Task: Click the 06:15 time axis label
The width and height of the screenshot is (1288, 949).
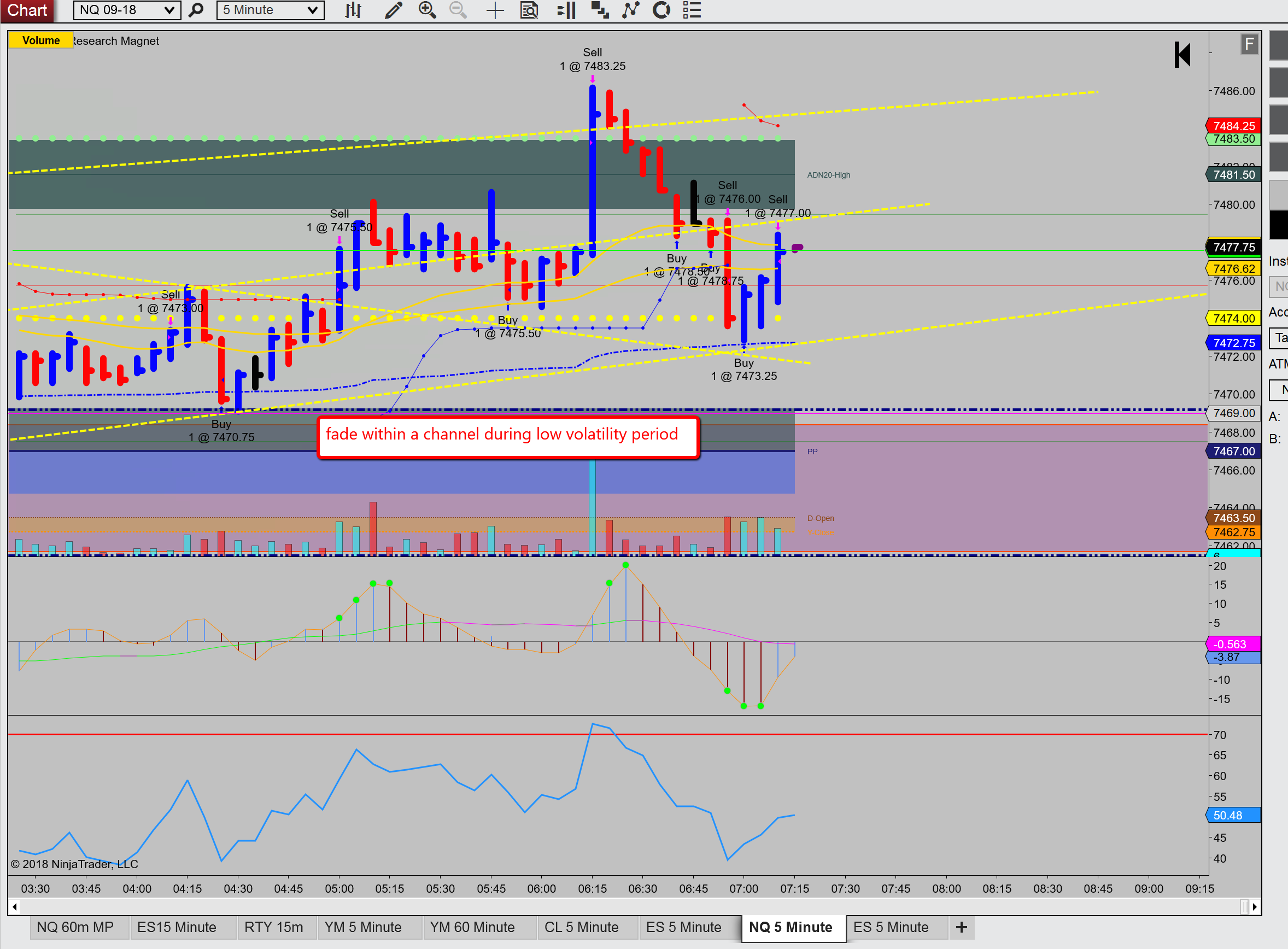Action: click(592, 889)
